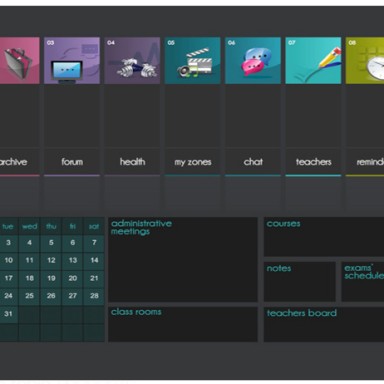The image size is (384, 384).
Task: Select calendar day 7
Action: point(94,243)
